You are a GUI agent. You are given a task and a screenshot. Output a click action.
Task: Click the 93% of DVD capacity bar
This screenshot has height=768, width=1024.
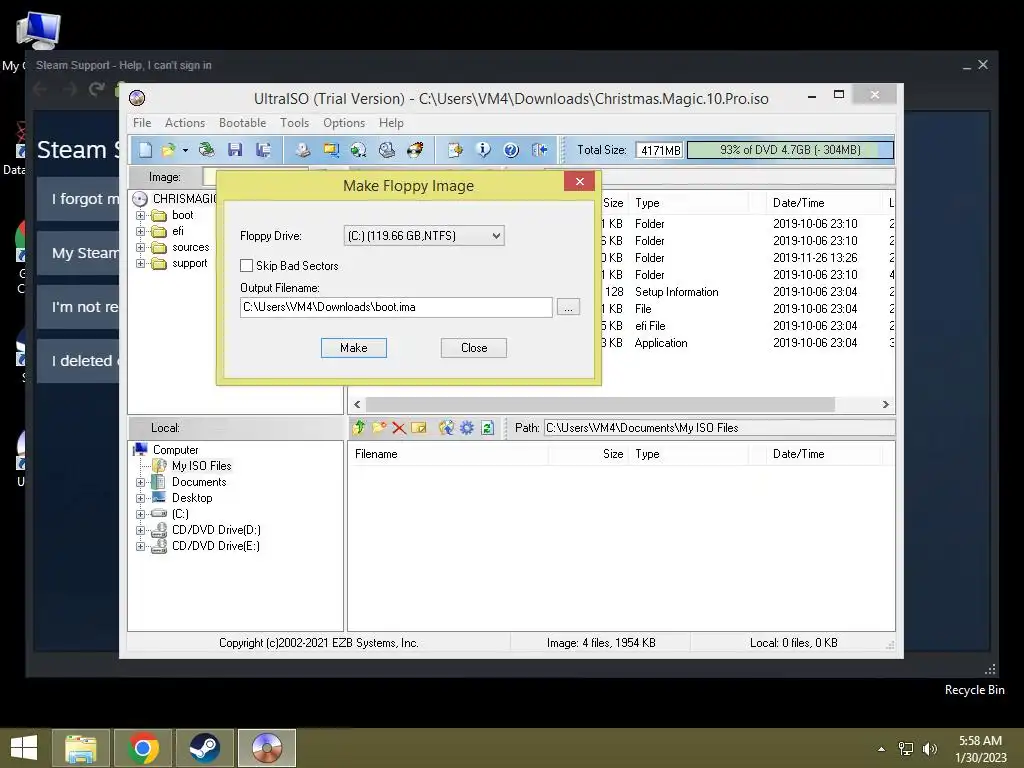[790, 150]
